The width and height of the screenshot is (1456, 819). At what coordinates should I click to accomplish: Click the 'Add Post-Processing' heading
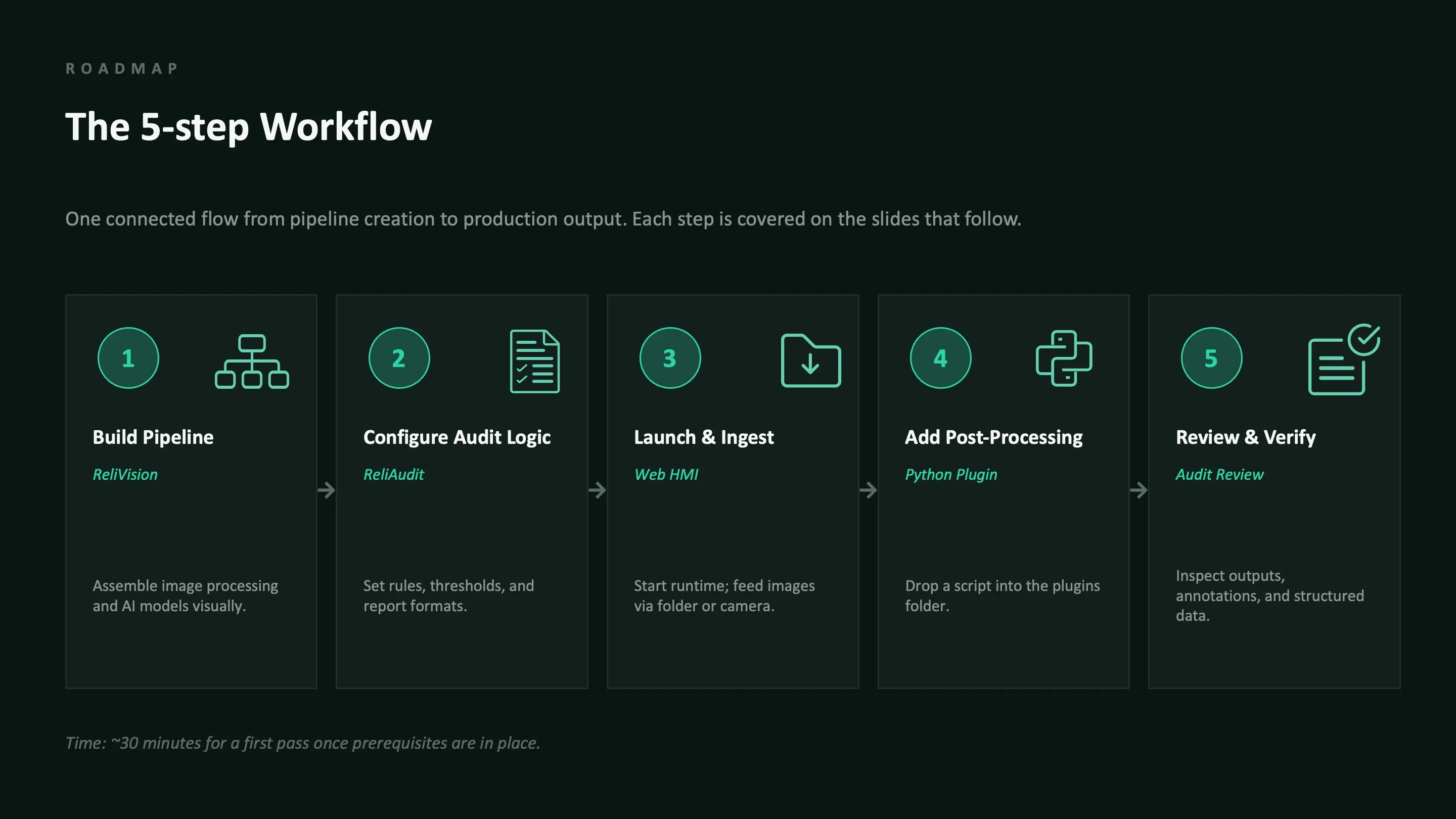point(993,437)
